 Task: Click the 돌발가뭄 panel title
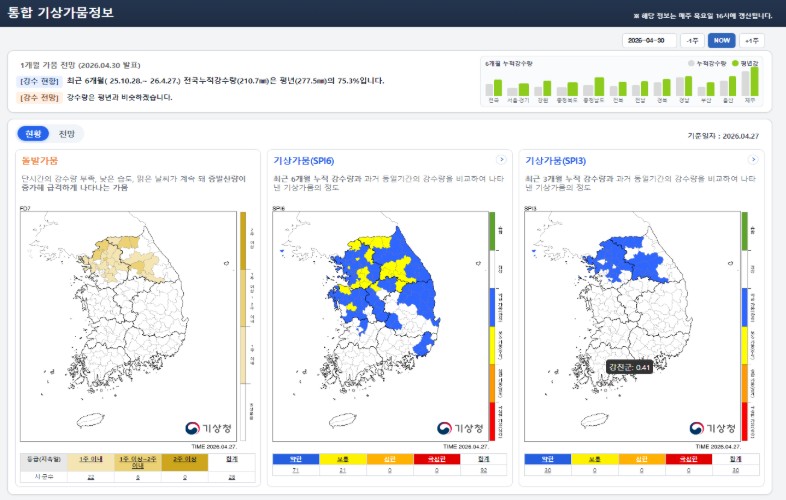40,160
